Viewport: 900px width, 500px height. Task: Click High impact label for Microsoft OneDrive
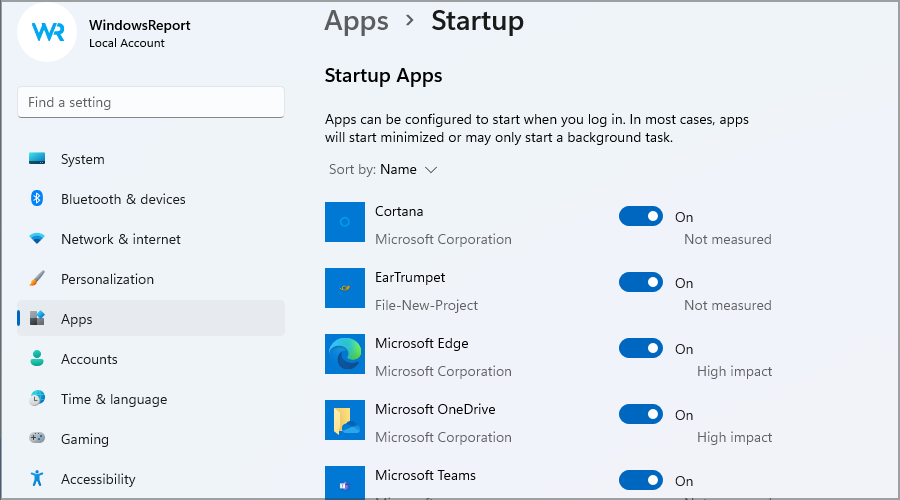pyautogui.click(x=734, y=437)
